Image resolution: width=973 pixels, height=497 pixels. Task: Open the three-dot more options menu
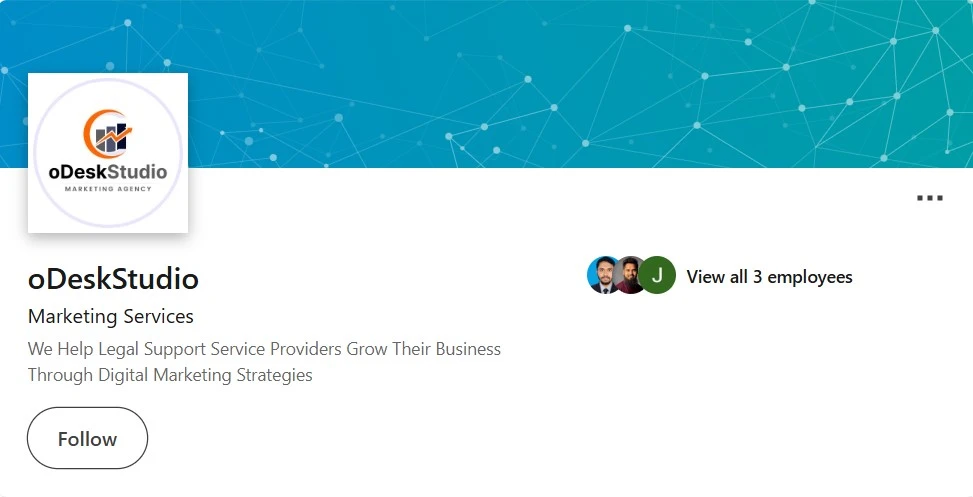tap(930, 198)
